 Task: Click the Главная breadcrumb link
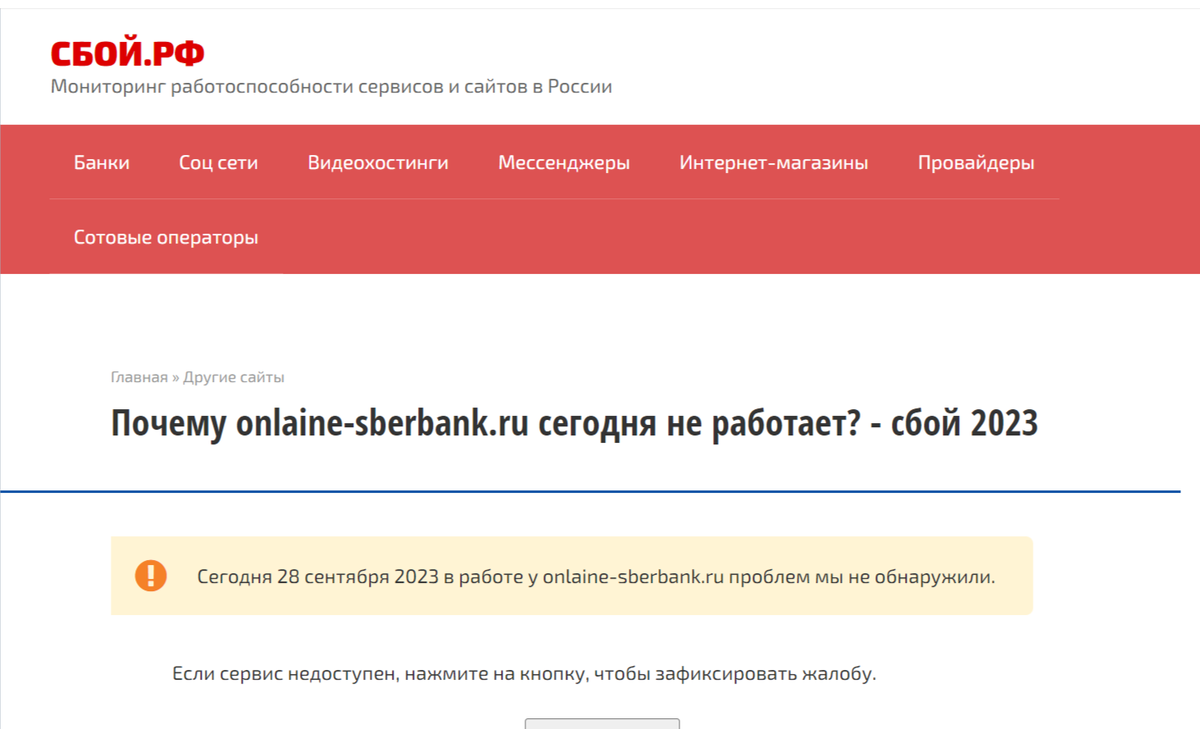pos(139,377)
